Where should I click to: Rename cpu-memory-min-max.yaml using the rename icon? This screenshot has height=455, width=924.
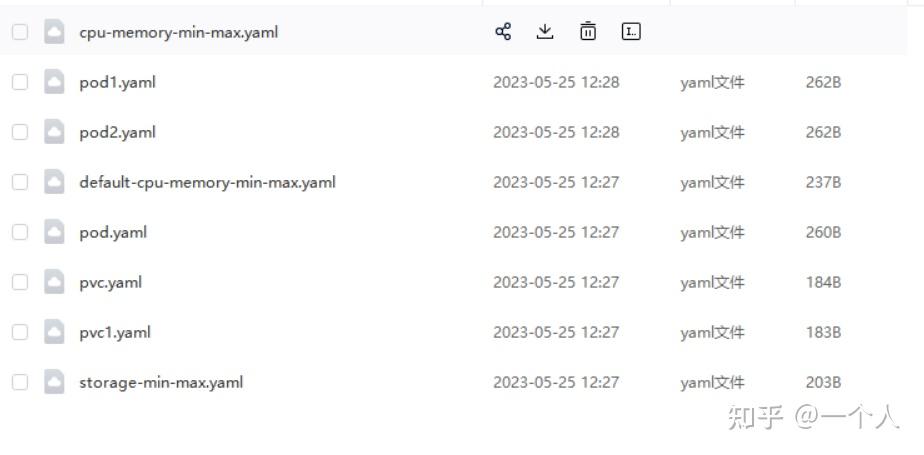point(631,31)
